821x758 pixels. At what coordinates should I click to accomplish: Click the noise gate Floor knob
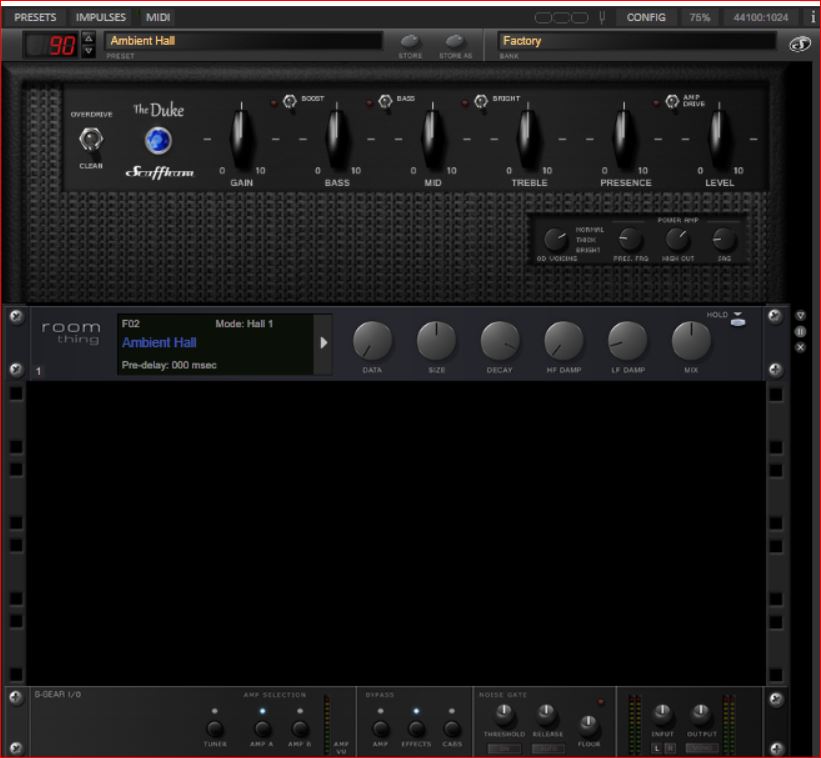tap(589, 724)
